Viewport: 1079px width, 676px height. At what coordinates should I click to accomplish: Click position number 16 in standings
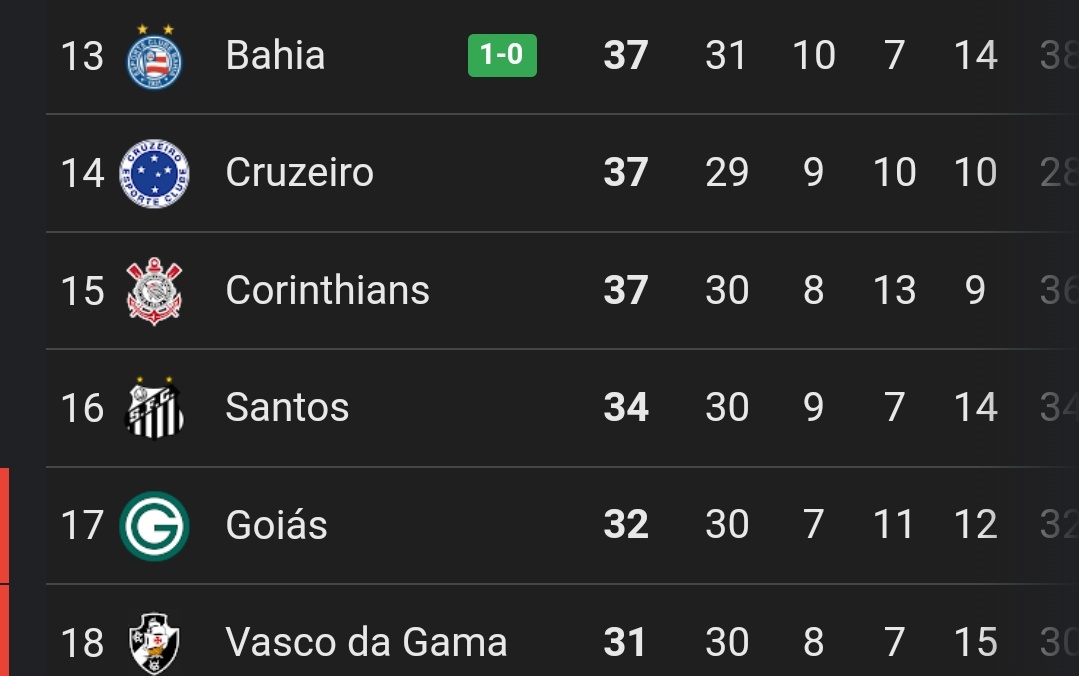tap(82, 408)
